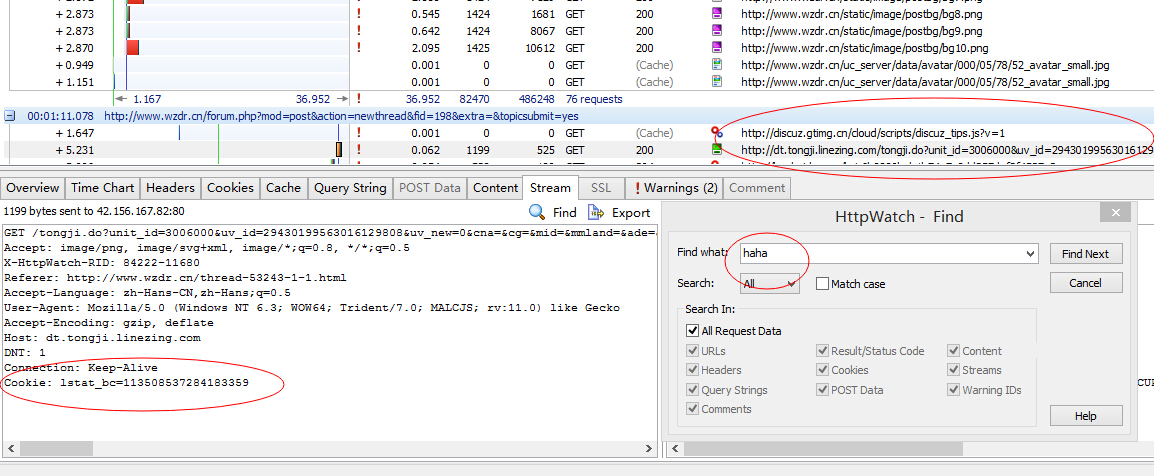Toggle the disabled URLs checkbox
This screenshot has height=476, width=1154.
(692, 351)
